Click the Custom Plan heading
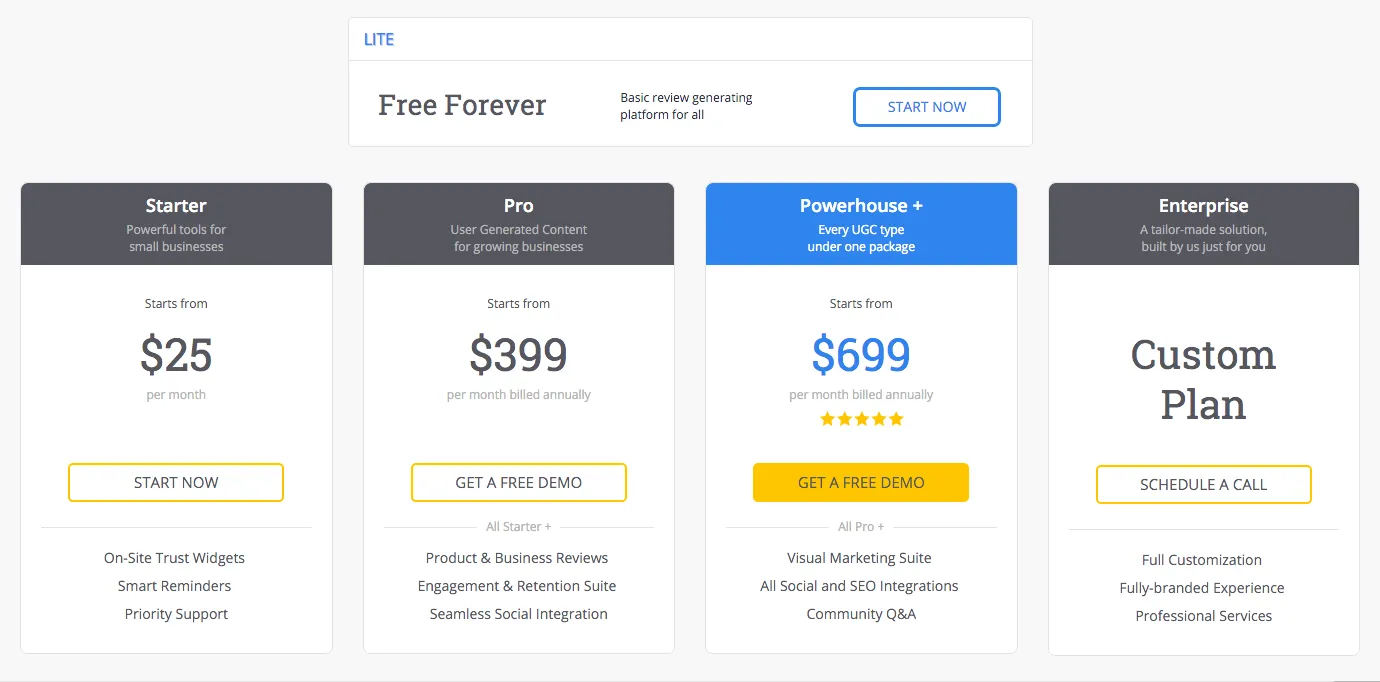This screenshot has width=1380, height=682. [1203, 380]
